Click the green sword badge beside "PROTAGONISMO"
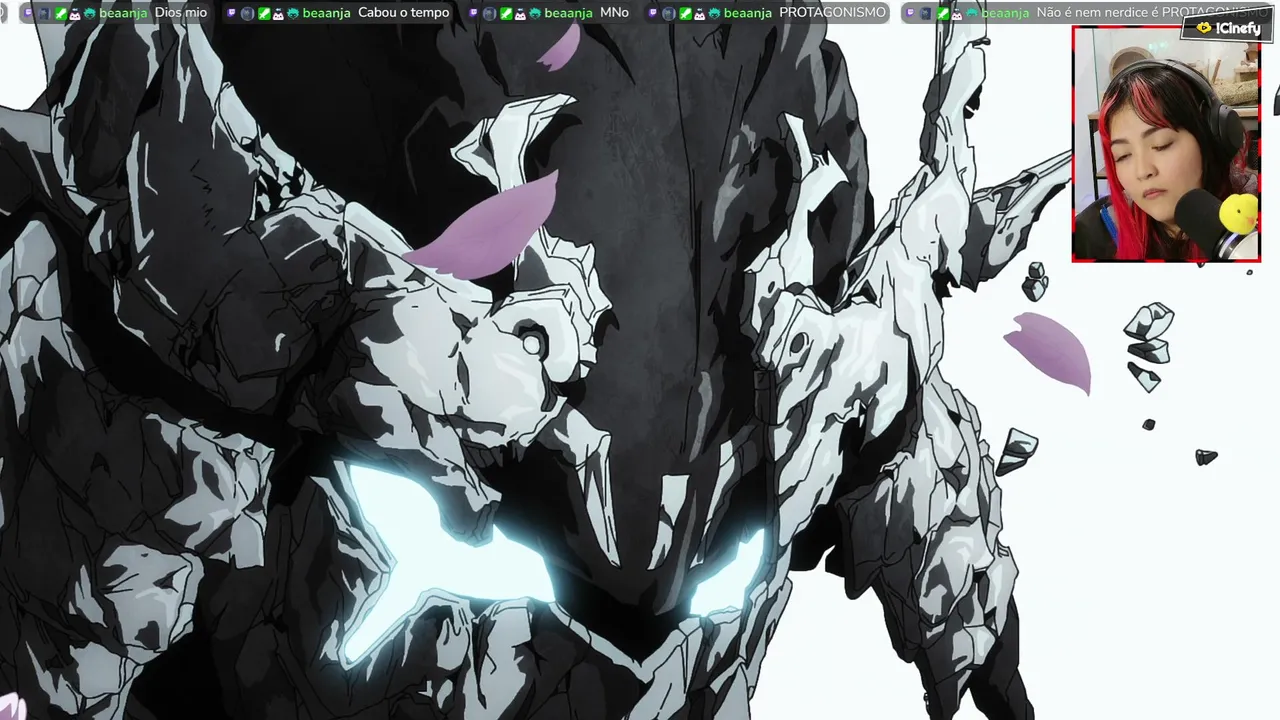The height and width of the screenshot is (720, 1280). 685,13
